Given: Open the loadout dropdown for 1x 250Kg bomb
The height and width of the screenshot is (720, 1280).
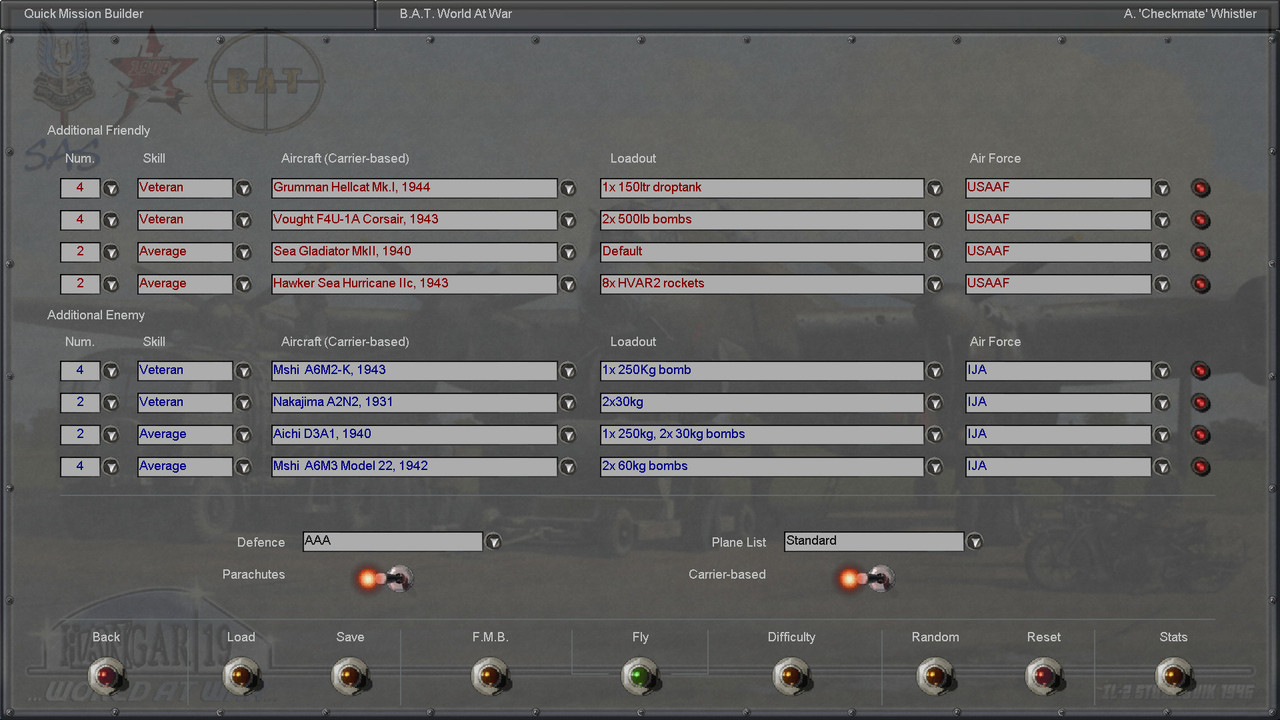Looking at the screenshot, I should (935, 371).
